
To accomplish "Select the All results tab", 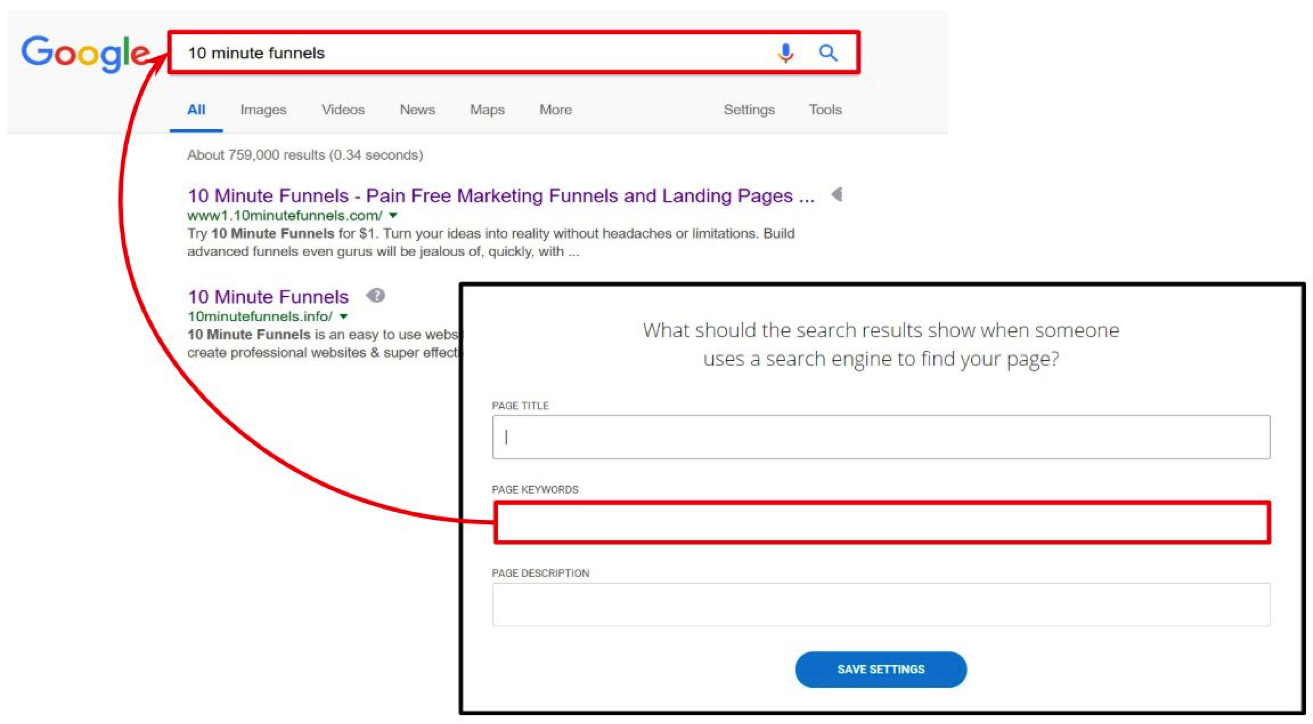I will coord(196,110).
